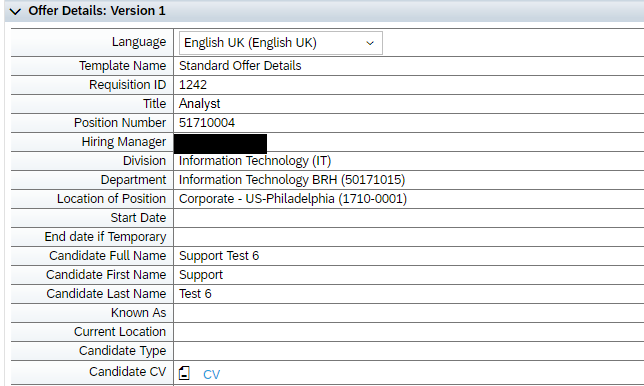
Task: Click the Location value 'Corporate - US-Philadelphia (1710-0001)'
Action: (x=292, y=199)
